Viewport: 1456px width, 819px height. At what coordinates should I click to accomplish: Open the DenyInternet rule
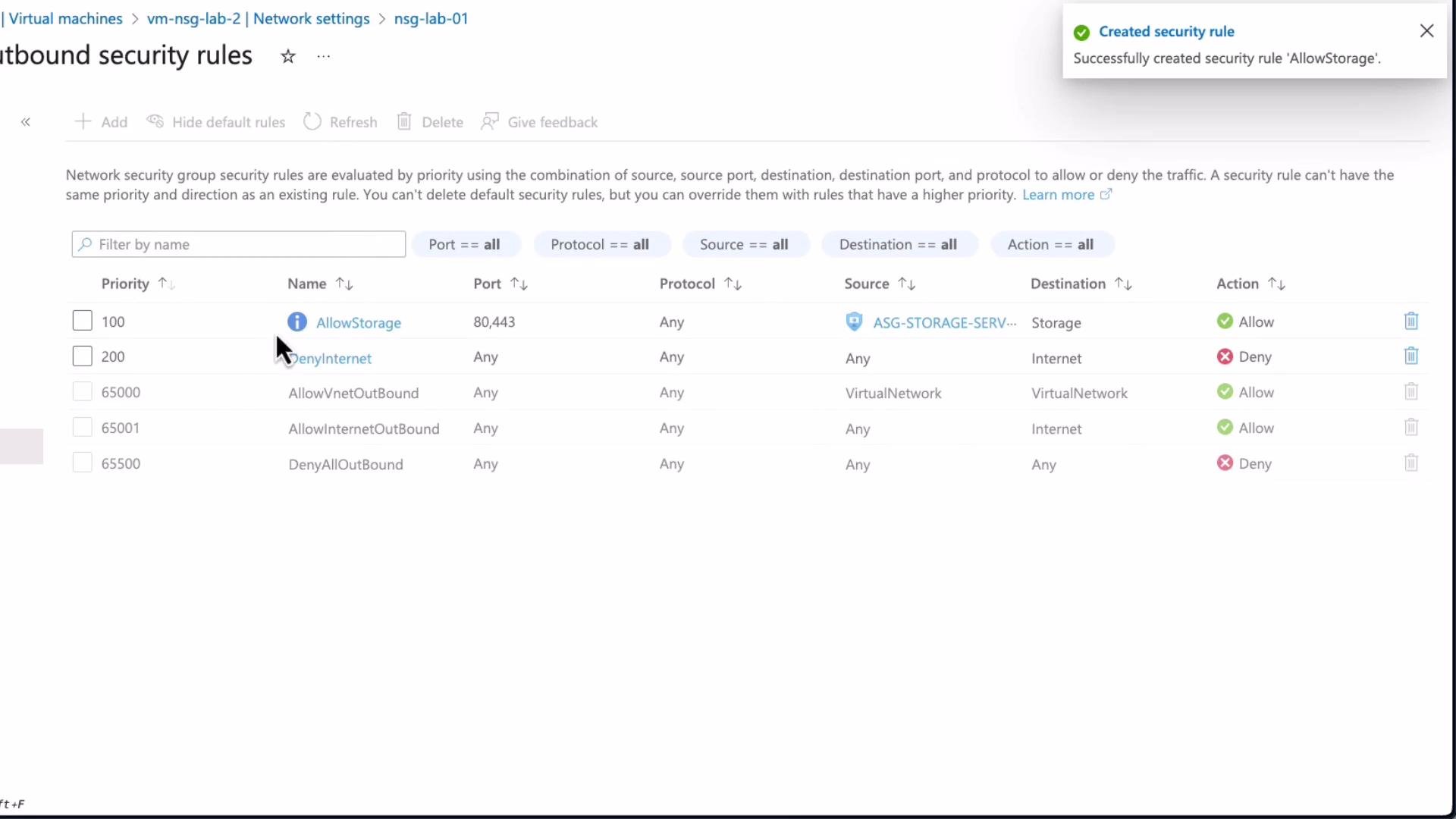coord(331,359)
